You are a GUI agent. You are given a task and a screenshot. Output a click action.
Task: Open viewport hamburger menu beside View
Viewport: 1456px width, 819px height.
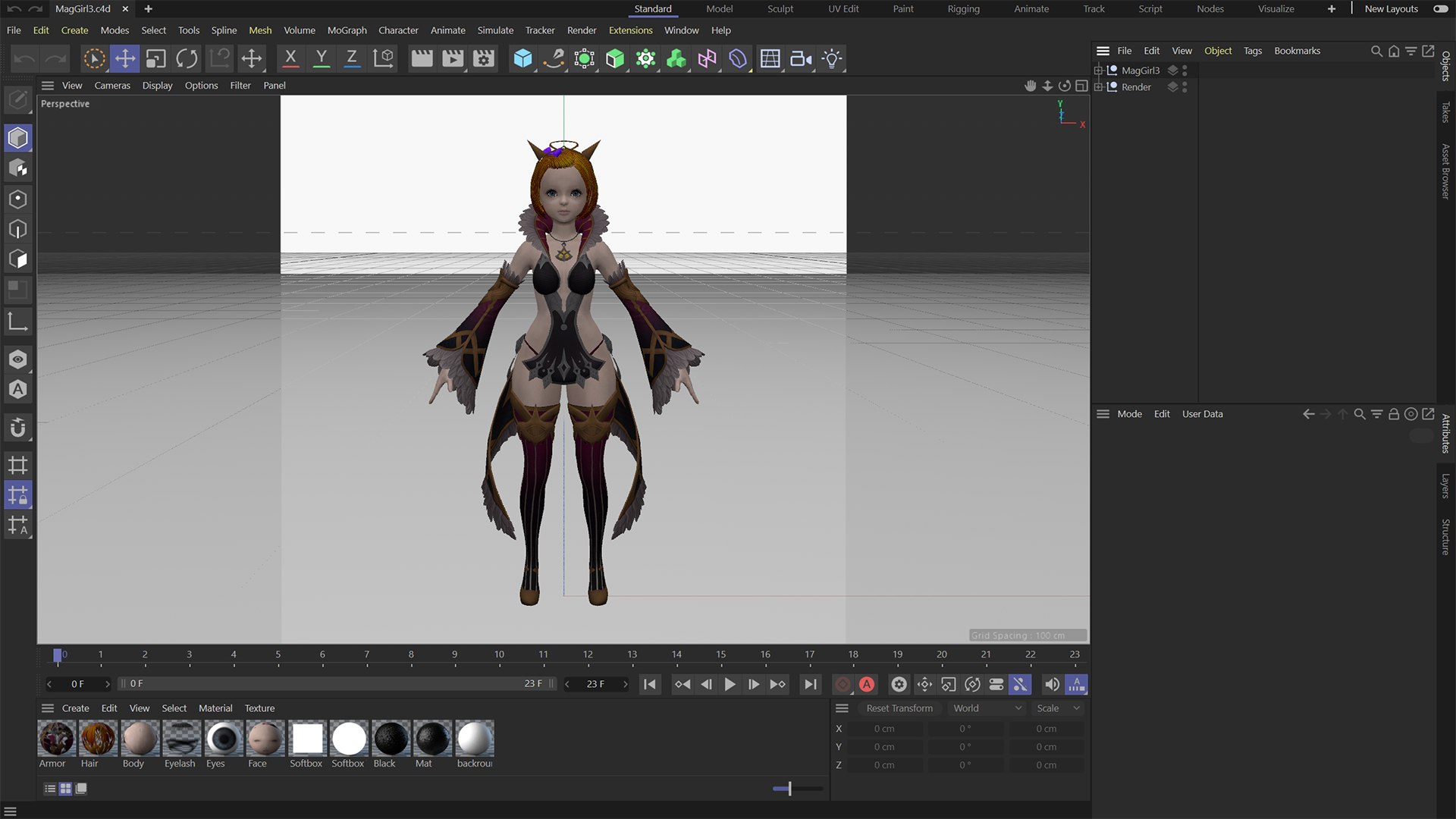click(48, 86)
